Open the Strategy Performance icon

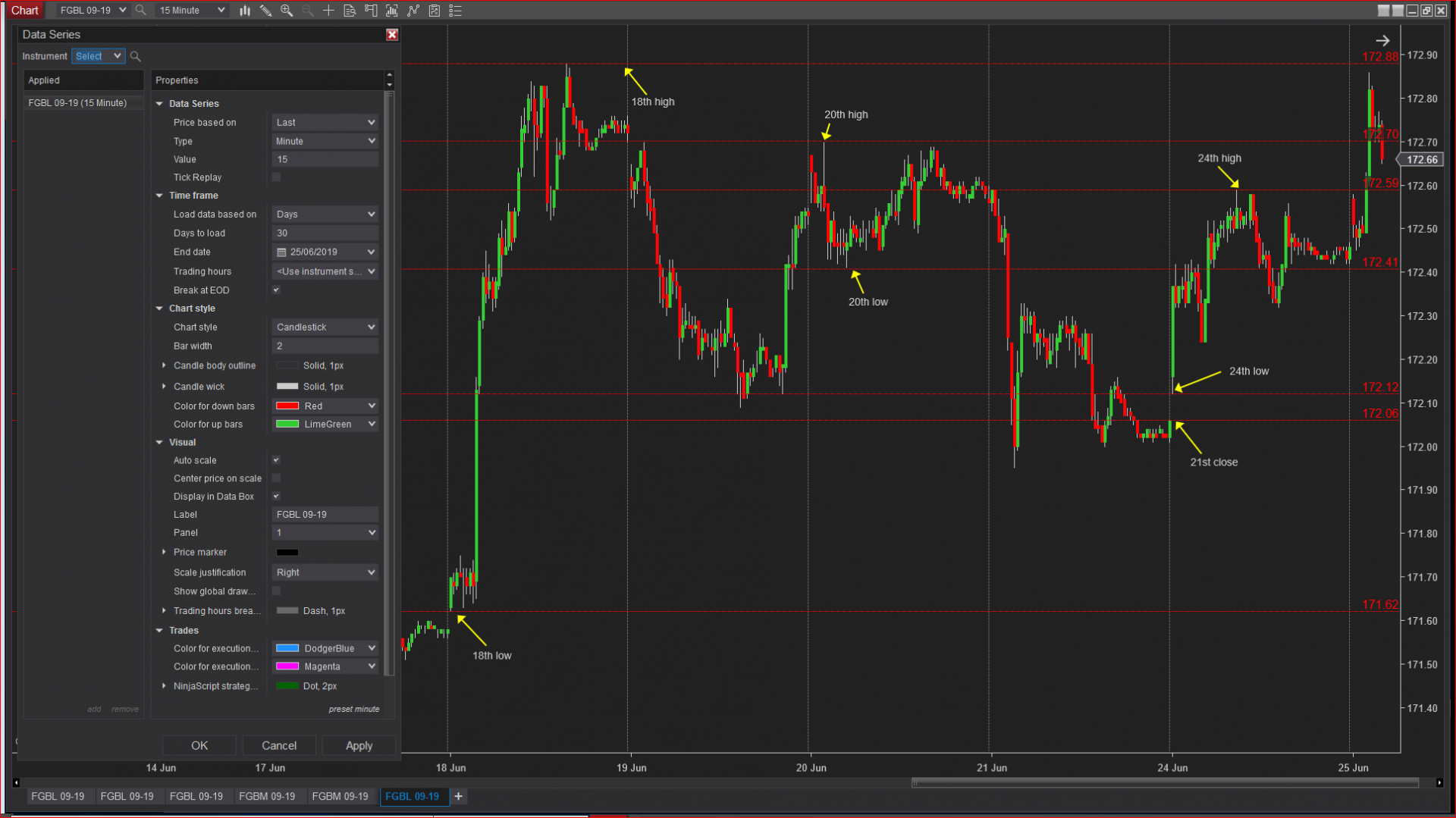(435, 11)
